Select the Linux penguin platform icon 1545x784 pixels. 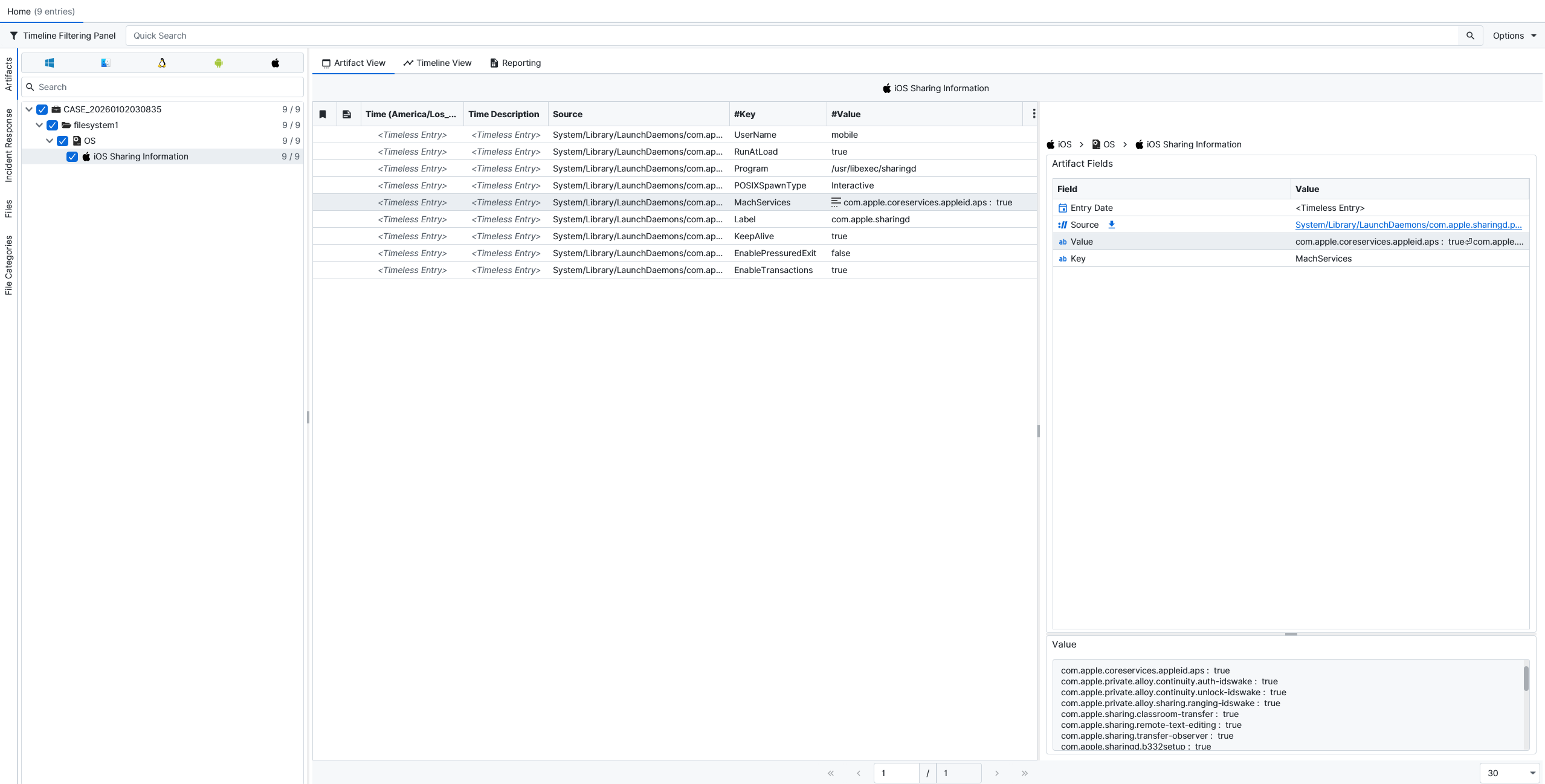162,63
